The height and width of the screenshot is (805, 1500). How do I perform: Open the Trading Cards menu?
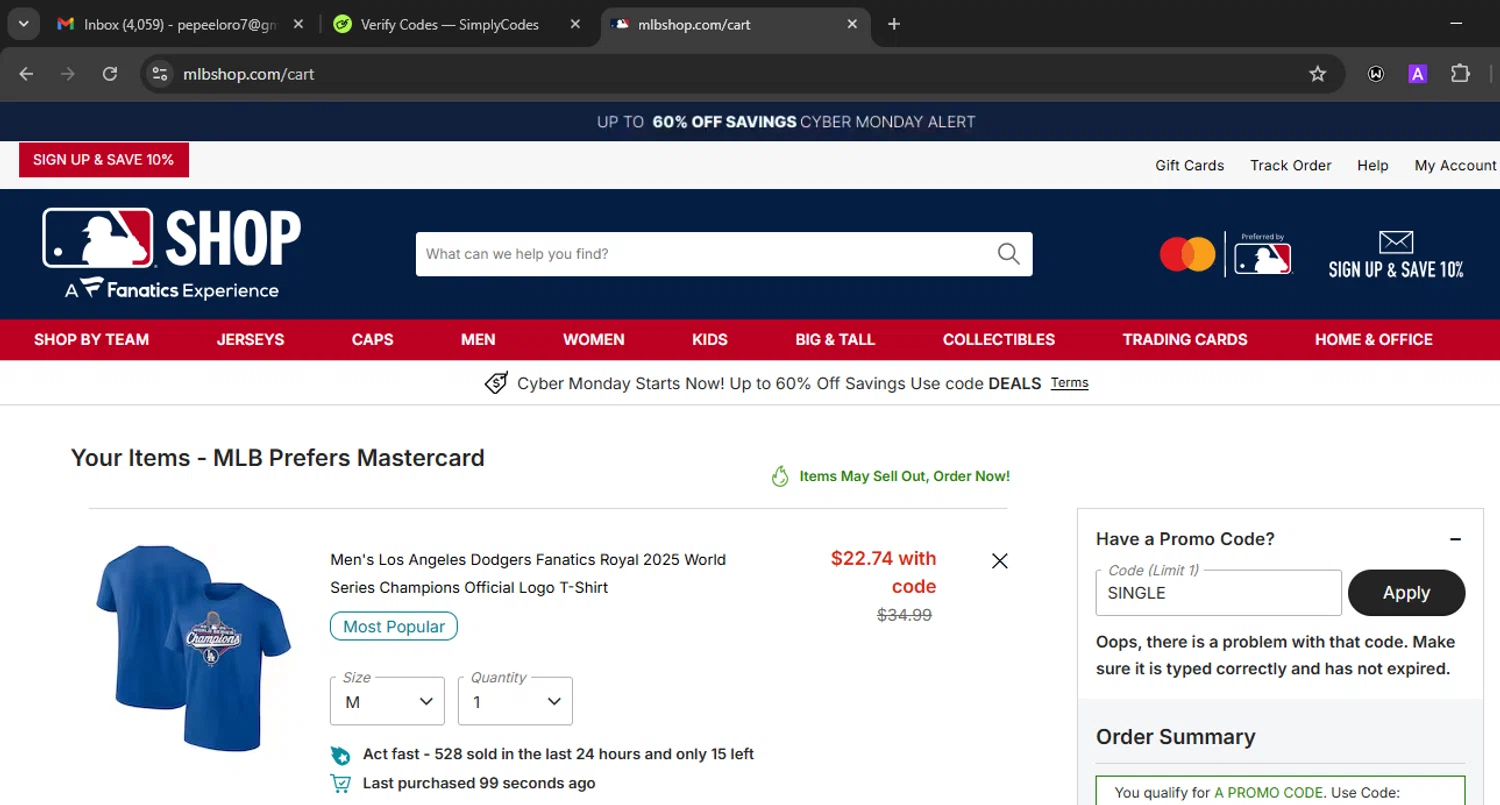(1185, 340)
